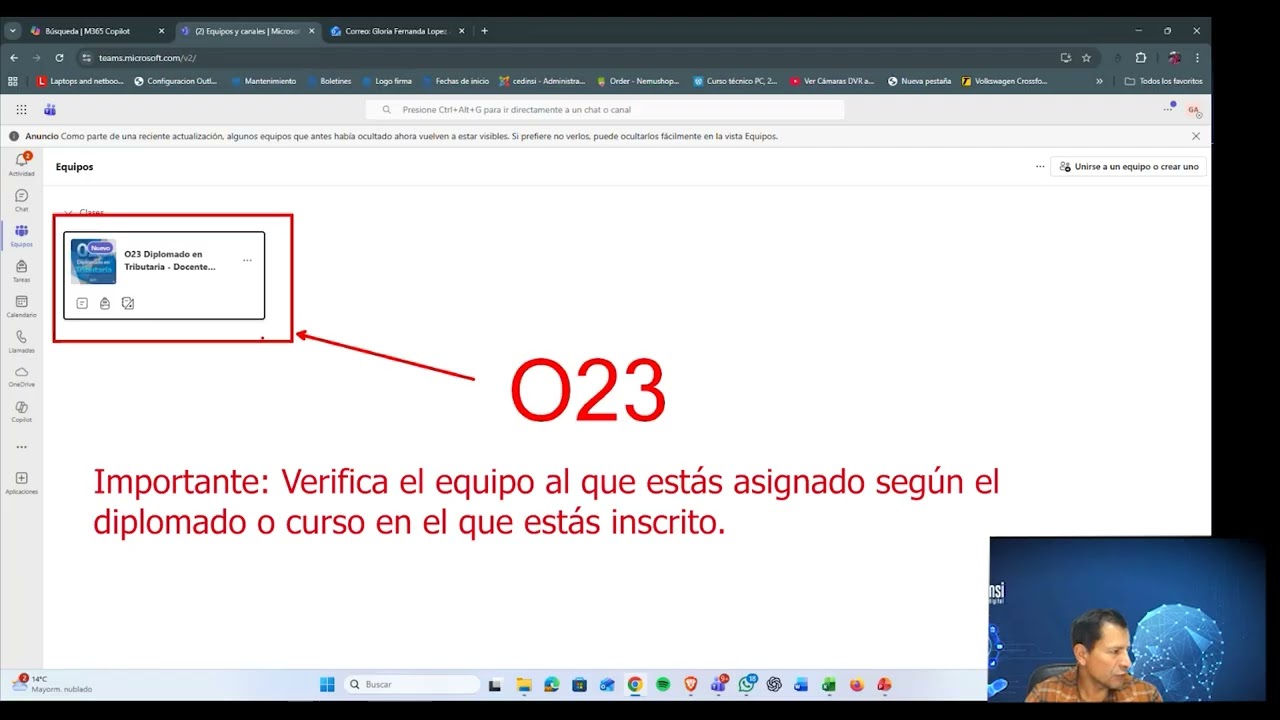The width and height of the screenshot is (1280, 720).
Task: Go back in the browser
Action: (x=14, y=58)
